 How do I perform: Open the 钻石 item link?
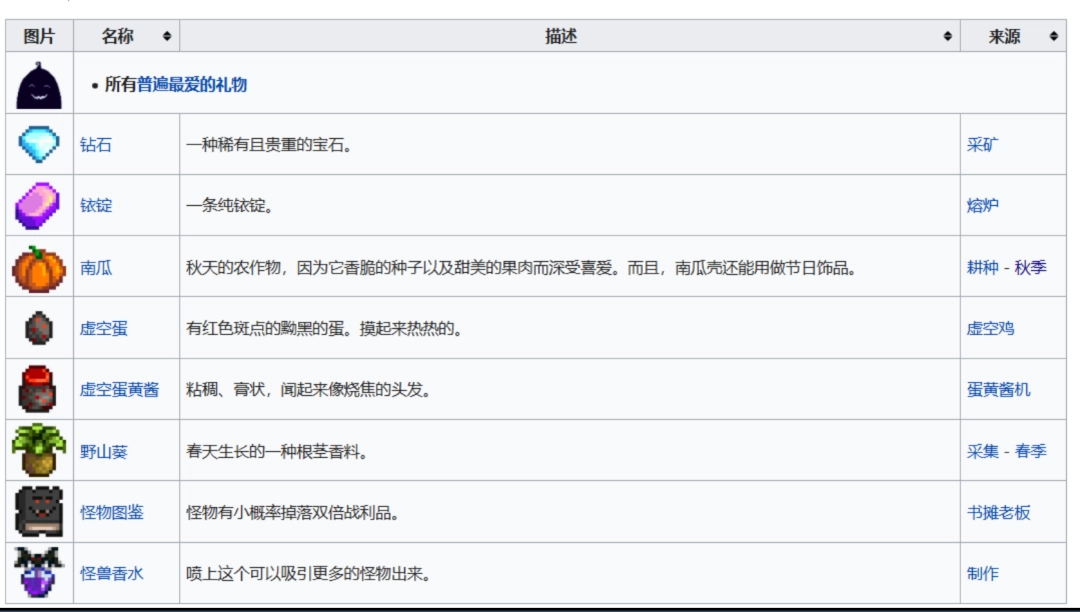tap(96, 145)
